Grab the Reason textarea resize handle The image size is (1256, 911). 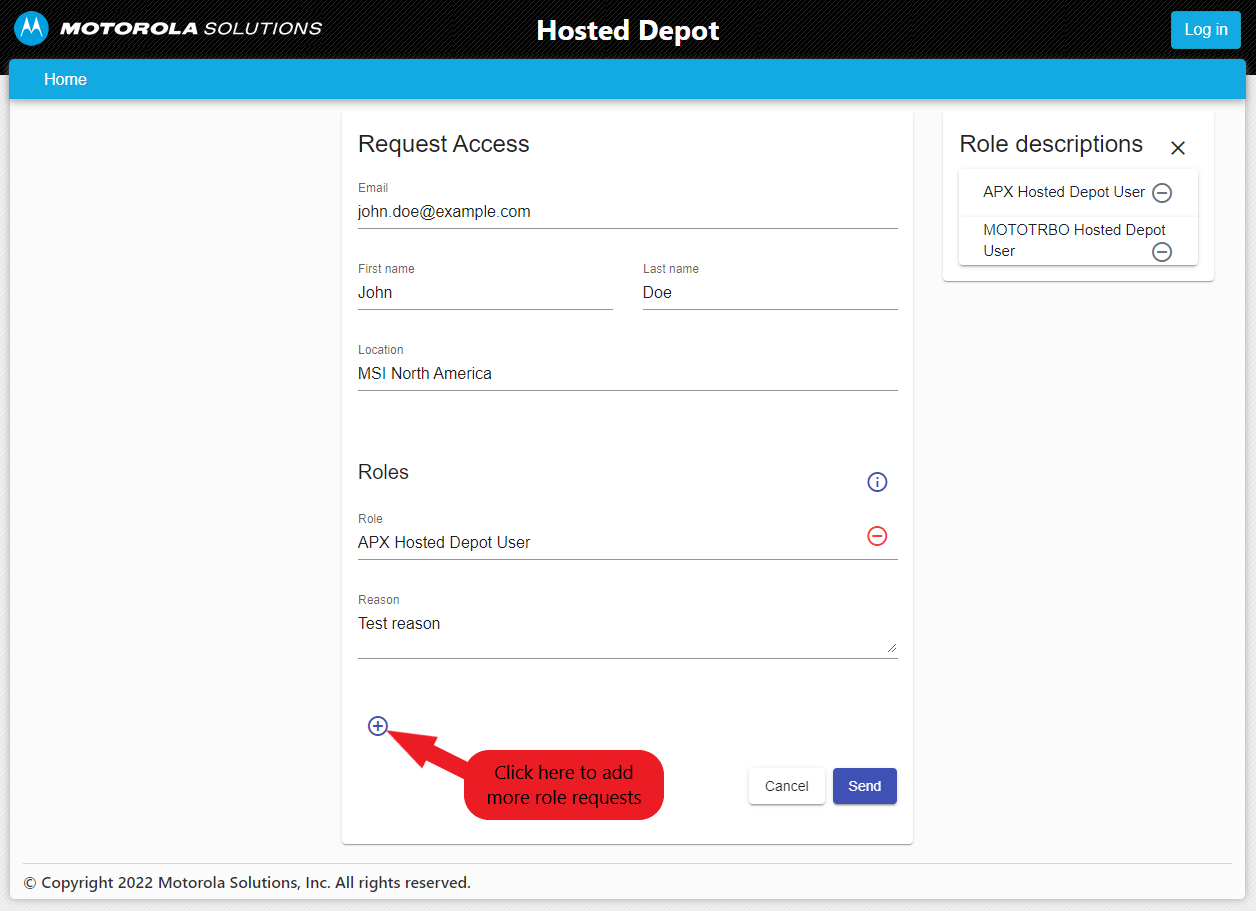point(891,647)
